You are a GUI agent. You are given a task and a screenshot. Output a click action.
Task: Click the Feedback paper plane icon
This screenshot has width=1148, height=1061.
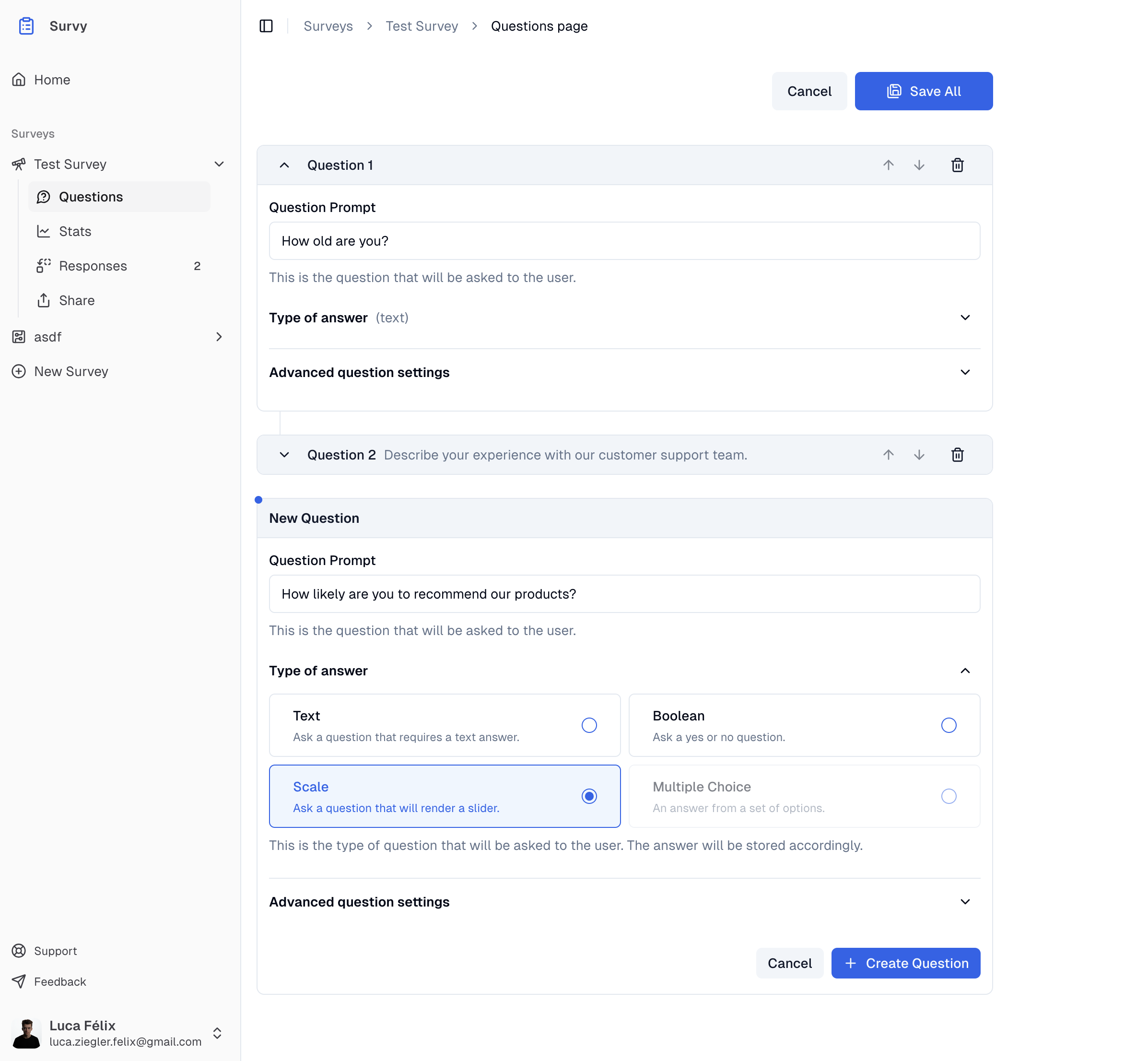[19, 982]
